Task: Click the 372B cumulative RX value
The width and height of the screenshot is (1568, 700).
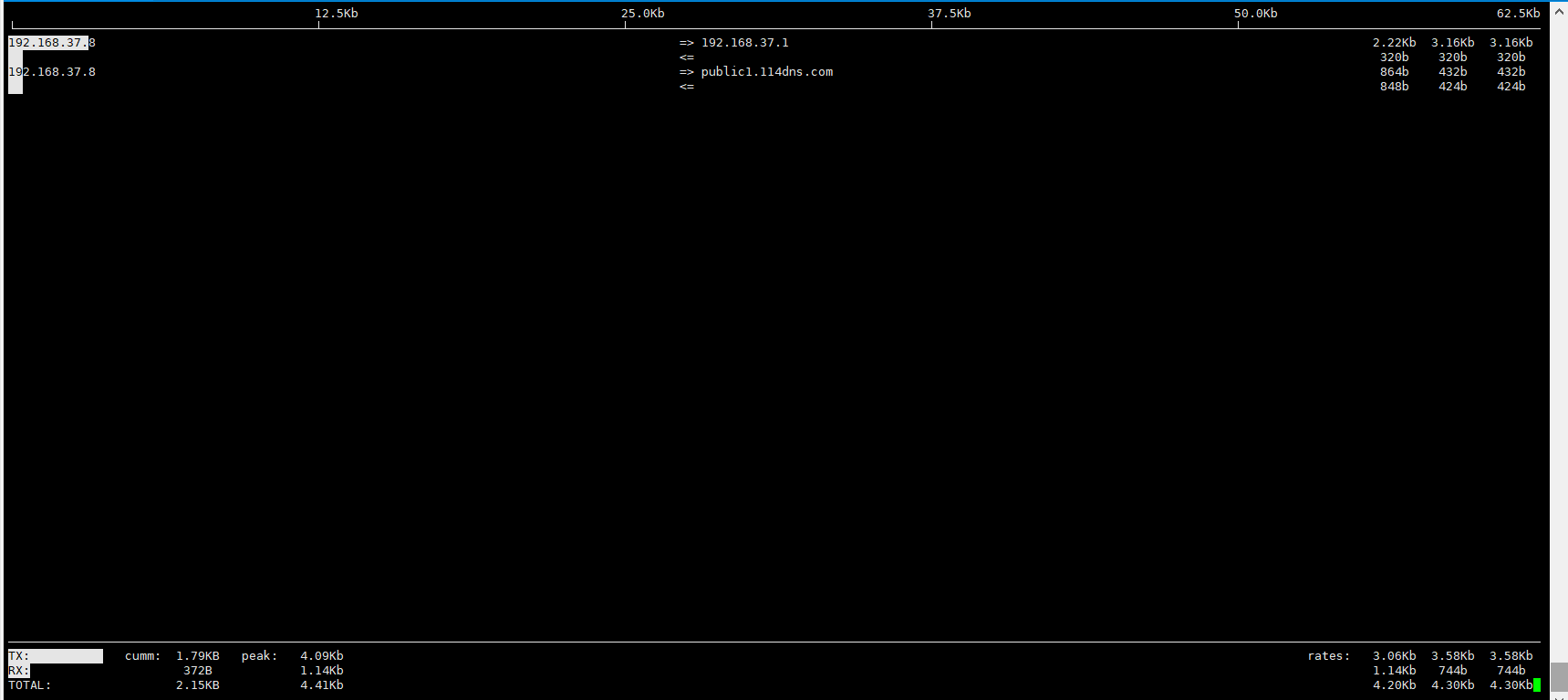Action: pos(198,671)
